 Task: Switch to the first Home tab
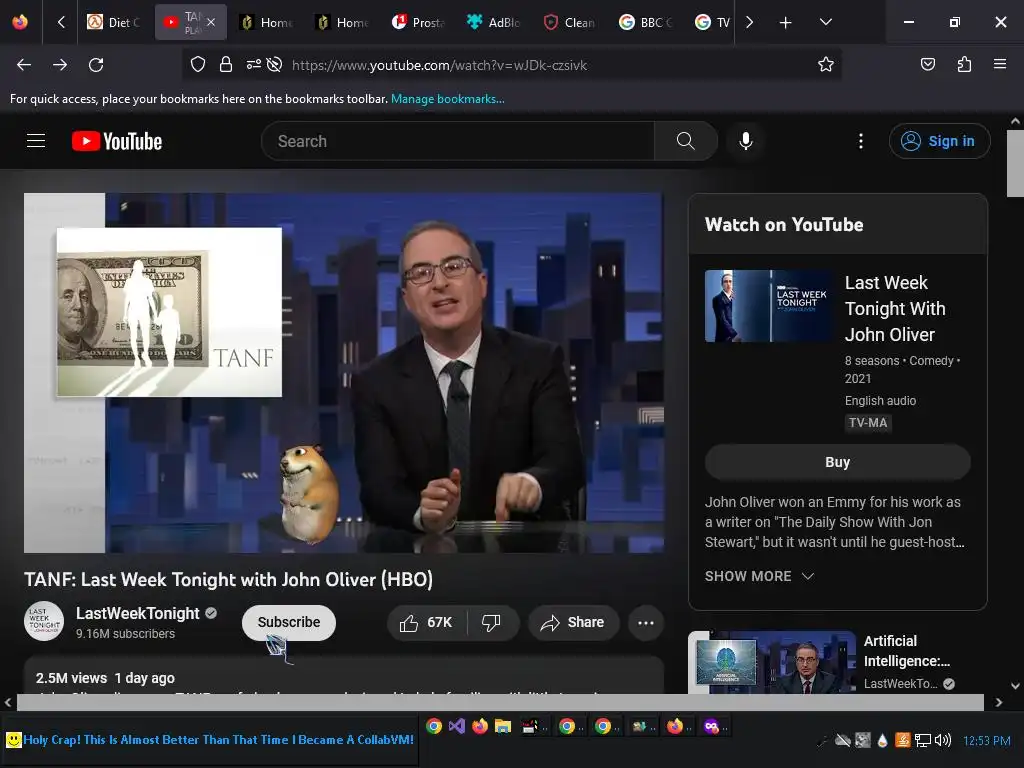point(266,22)
